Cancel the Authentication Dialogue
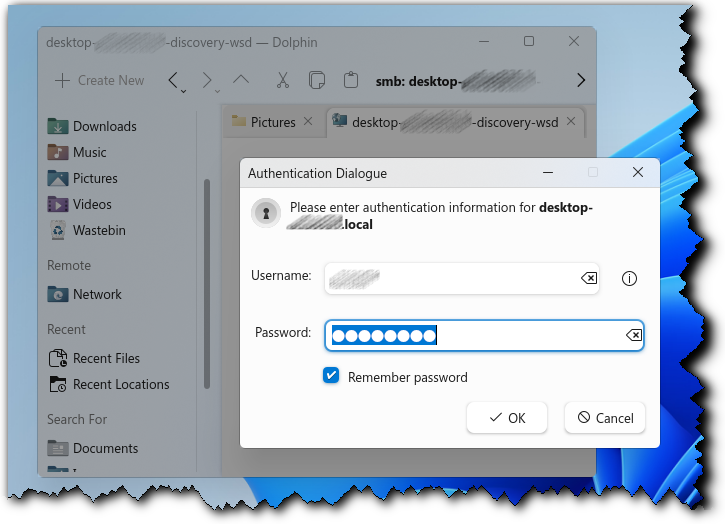 pos(605,418)
